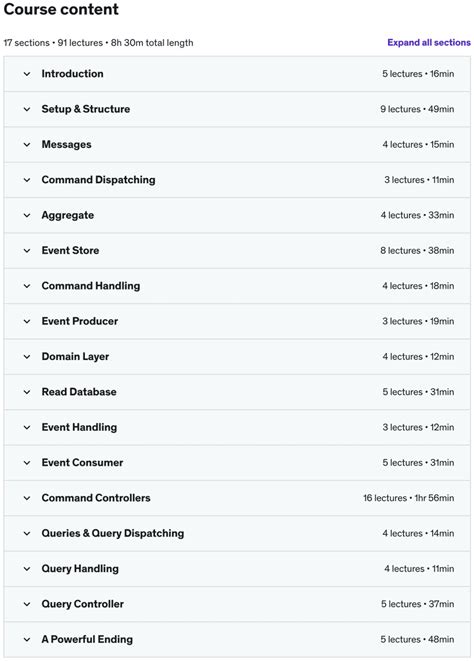Viewport: 474px width, 661px height.
Task: Open the Domain Layer section title
Action: pos(75,357)
